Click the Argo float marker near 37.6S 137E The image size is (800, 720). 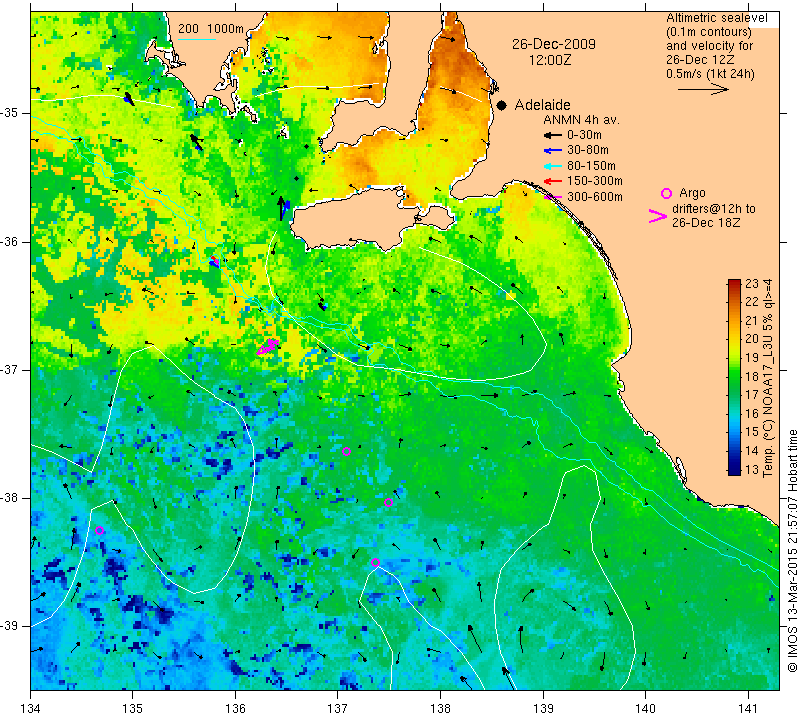click(x=346, y=451)
